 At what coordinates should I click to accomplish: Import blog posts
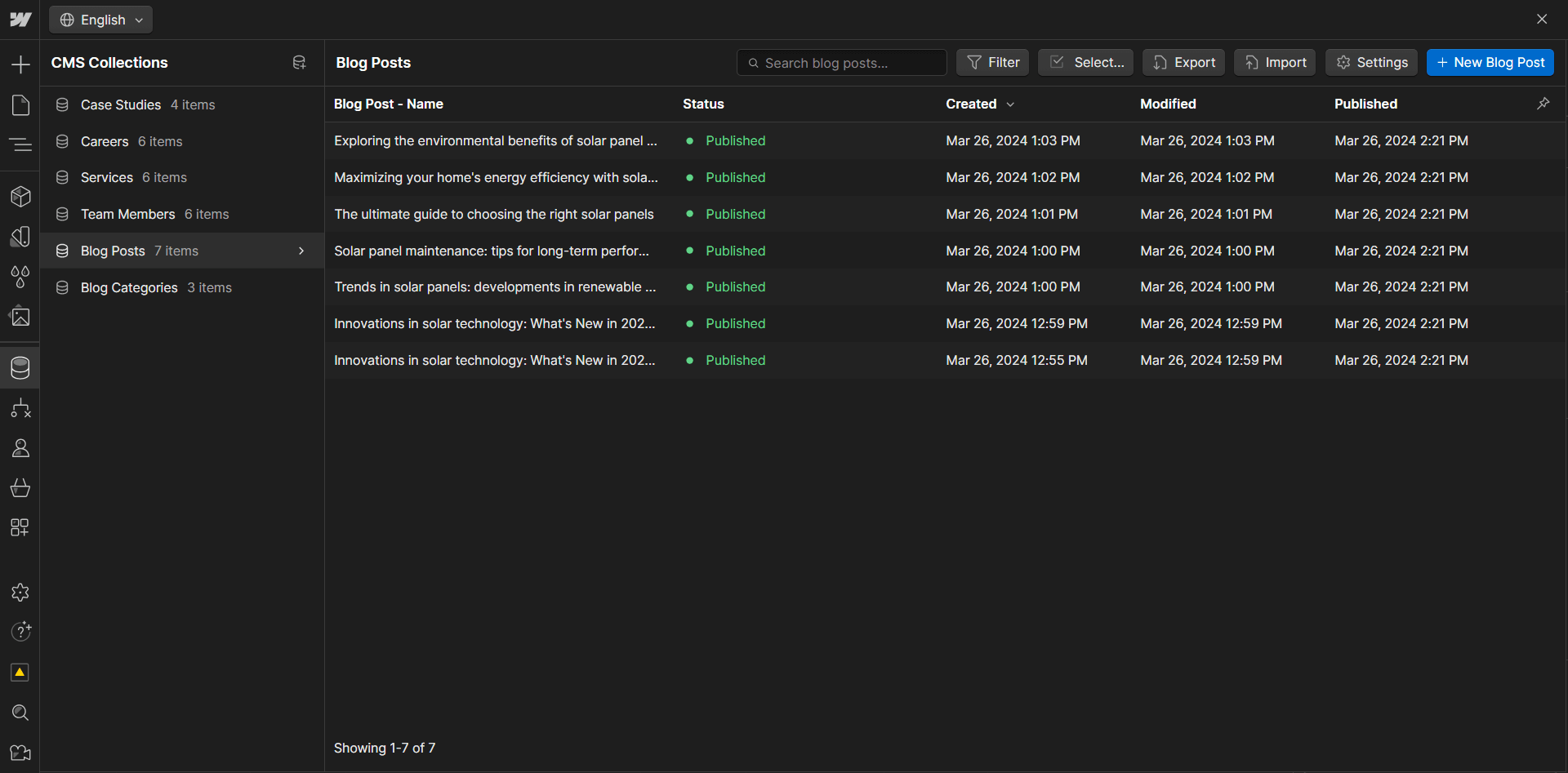pyautogui.click(x=1275, y=63)
